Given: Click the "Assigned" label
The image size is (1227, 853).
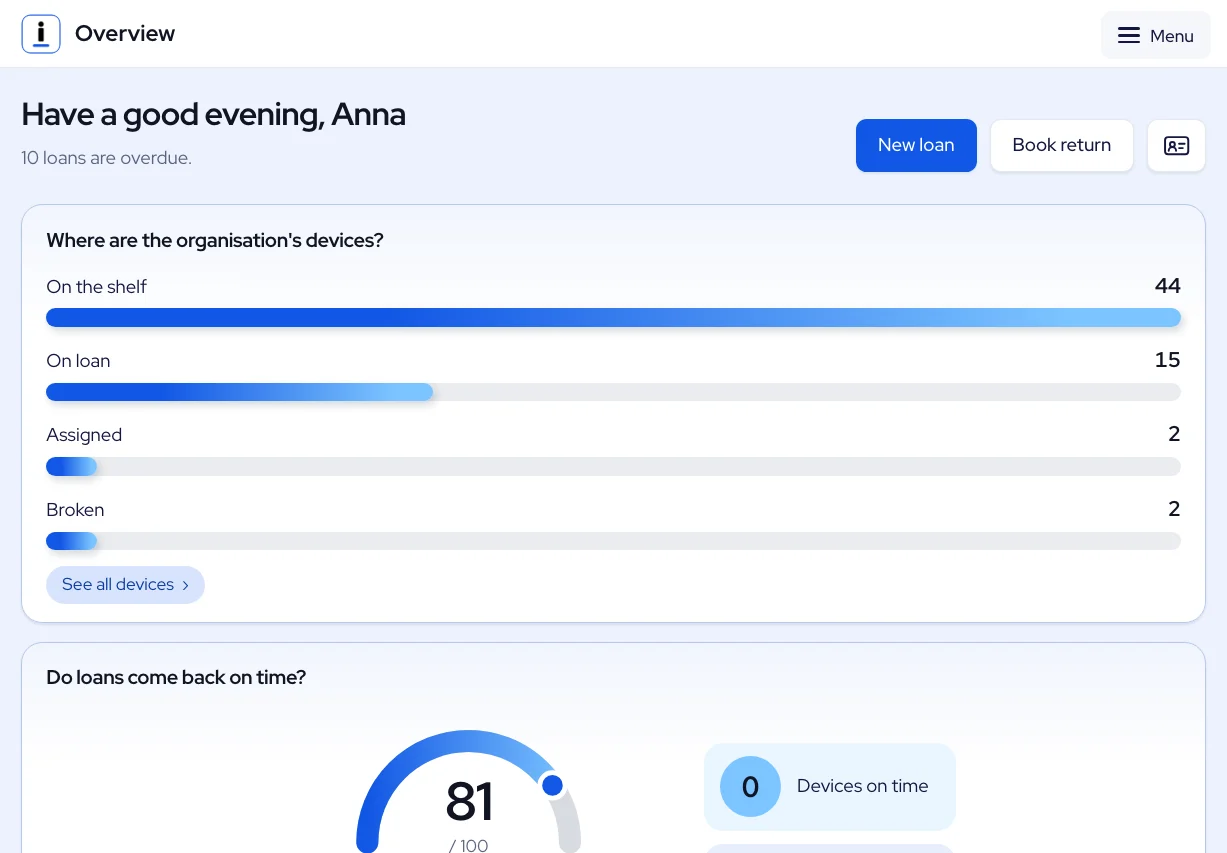Looking at the screenshot, I should (84, 436).
